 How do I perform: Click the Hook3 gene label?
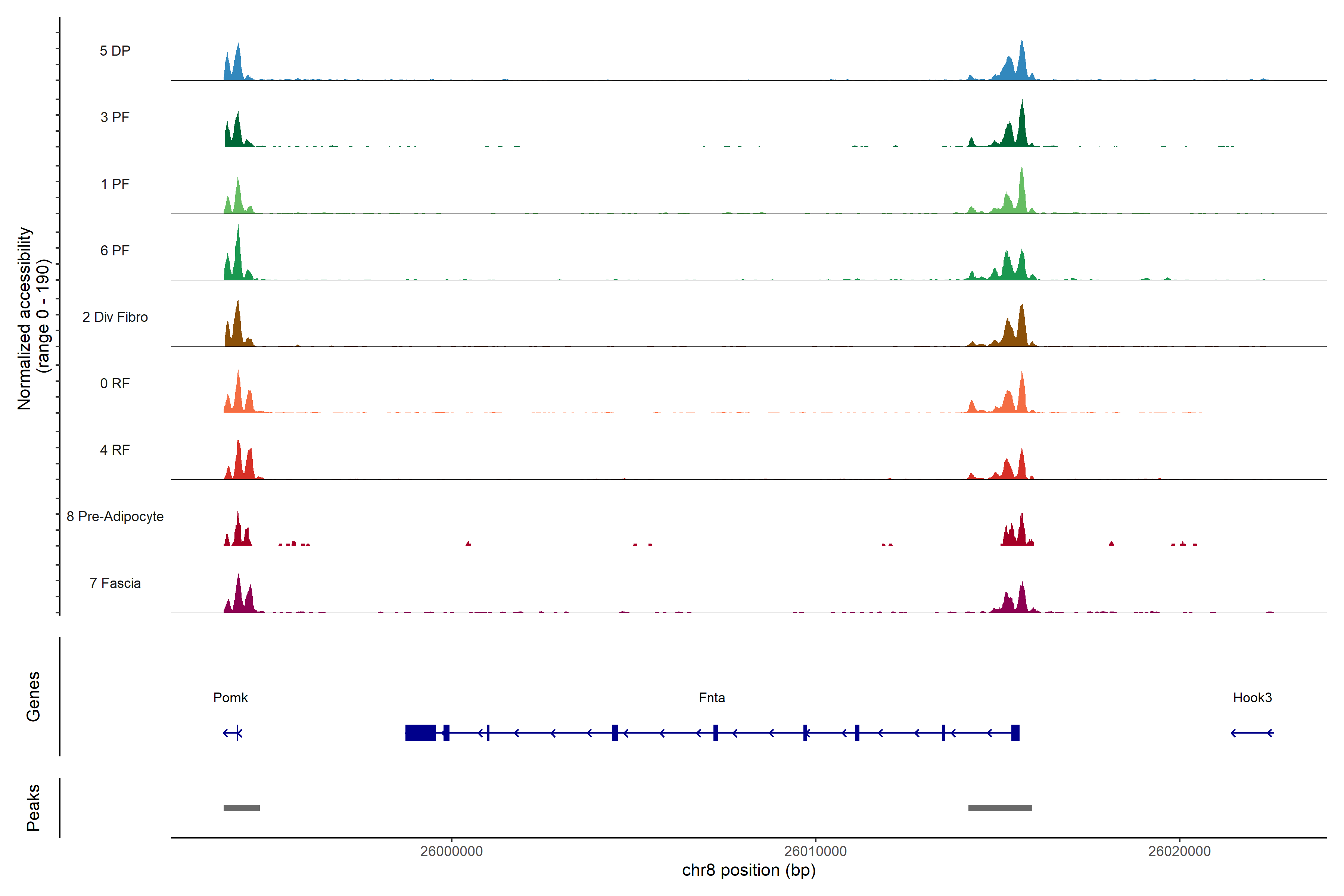click(1252, 698)
